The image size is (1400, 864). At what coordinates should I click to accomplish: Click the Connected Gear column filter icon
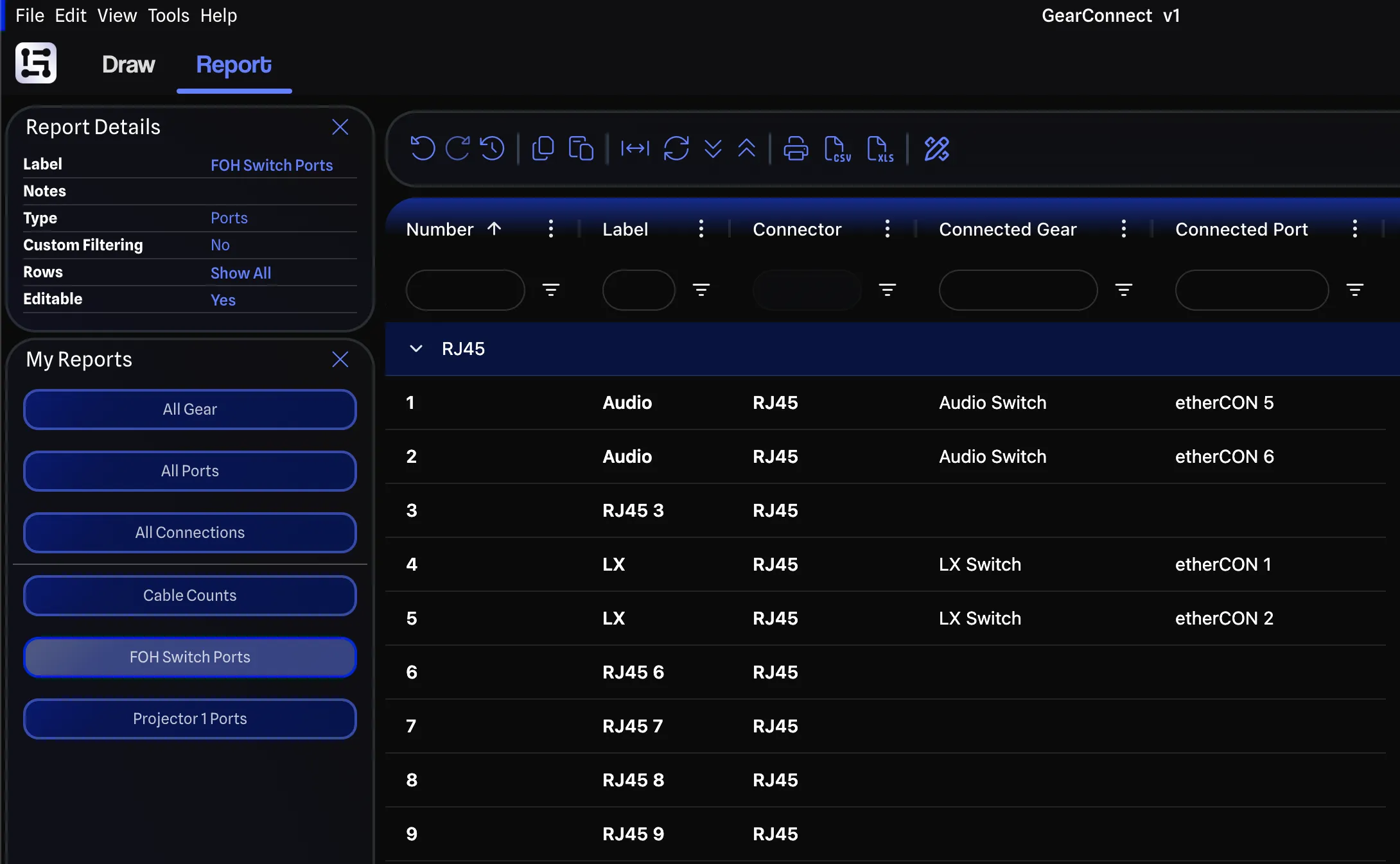point(1123,290)
